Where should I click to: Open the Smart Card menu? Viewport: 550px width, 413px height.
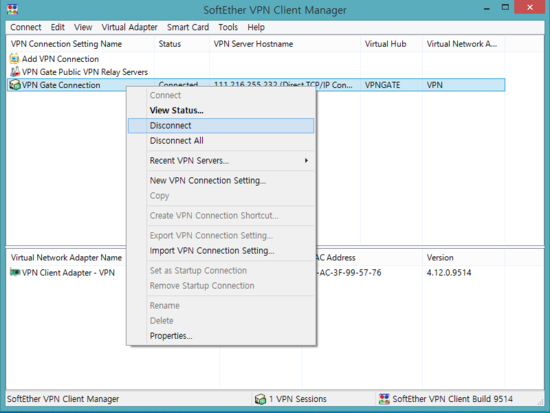pos(188,27)
